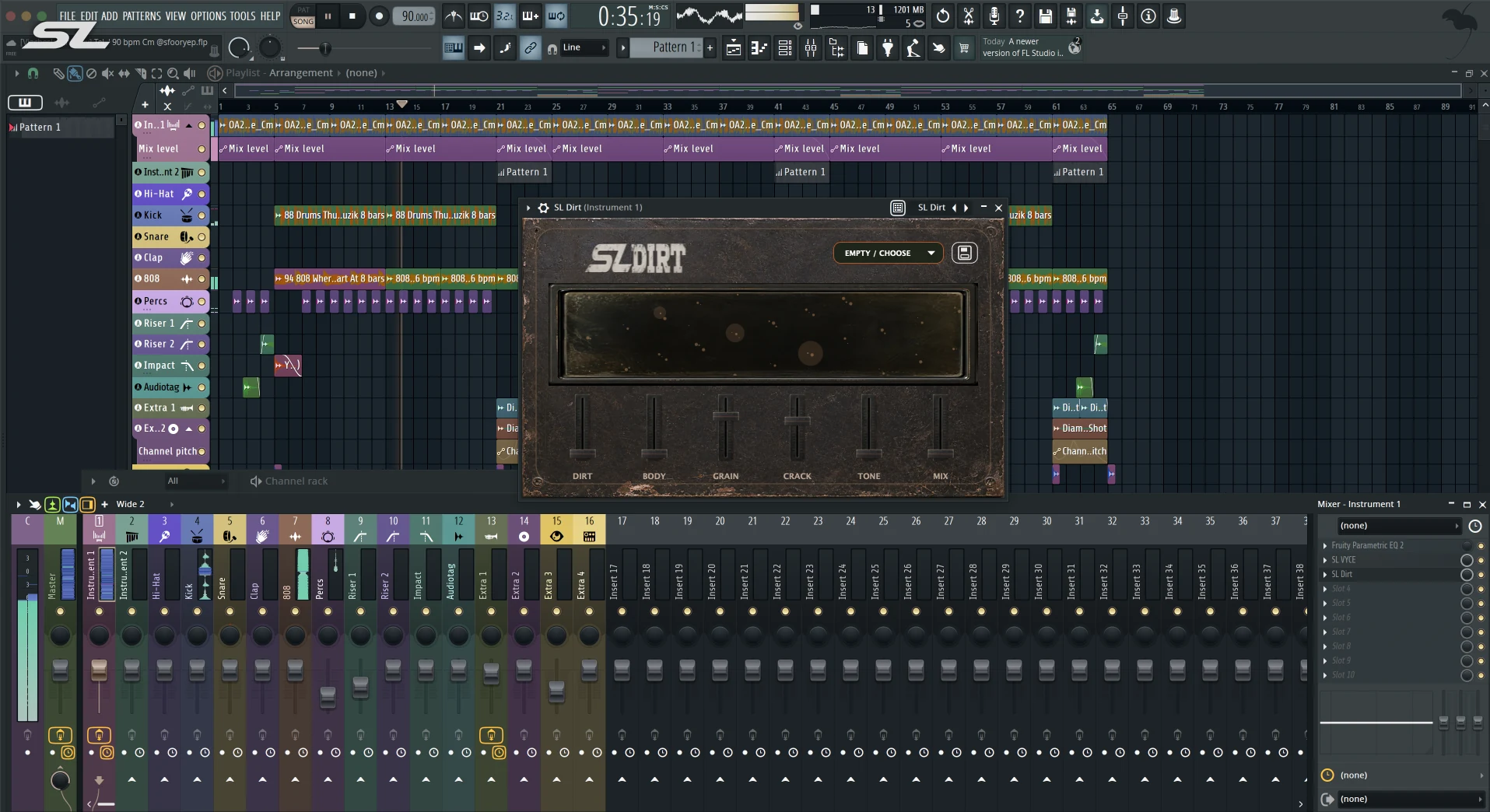The width and height of the screenshot is (1490, 812).
Task: Select the Slip tool in Playlist toolbar
Action: pyautogui.click(x=124, y=73)
